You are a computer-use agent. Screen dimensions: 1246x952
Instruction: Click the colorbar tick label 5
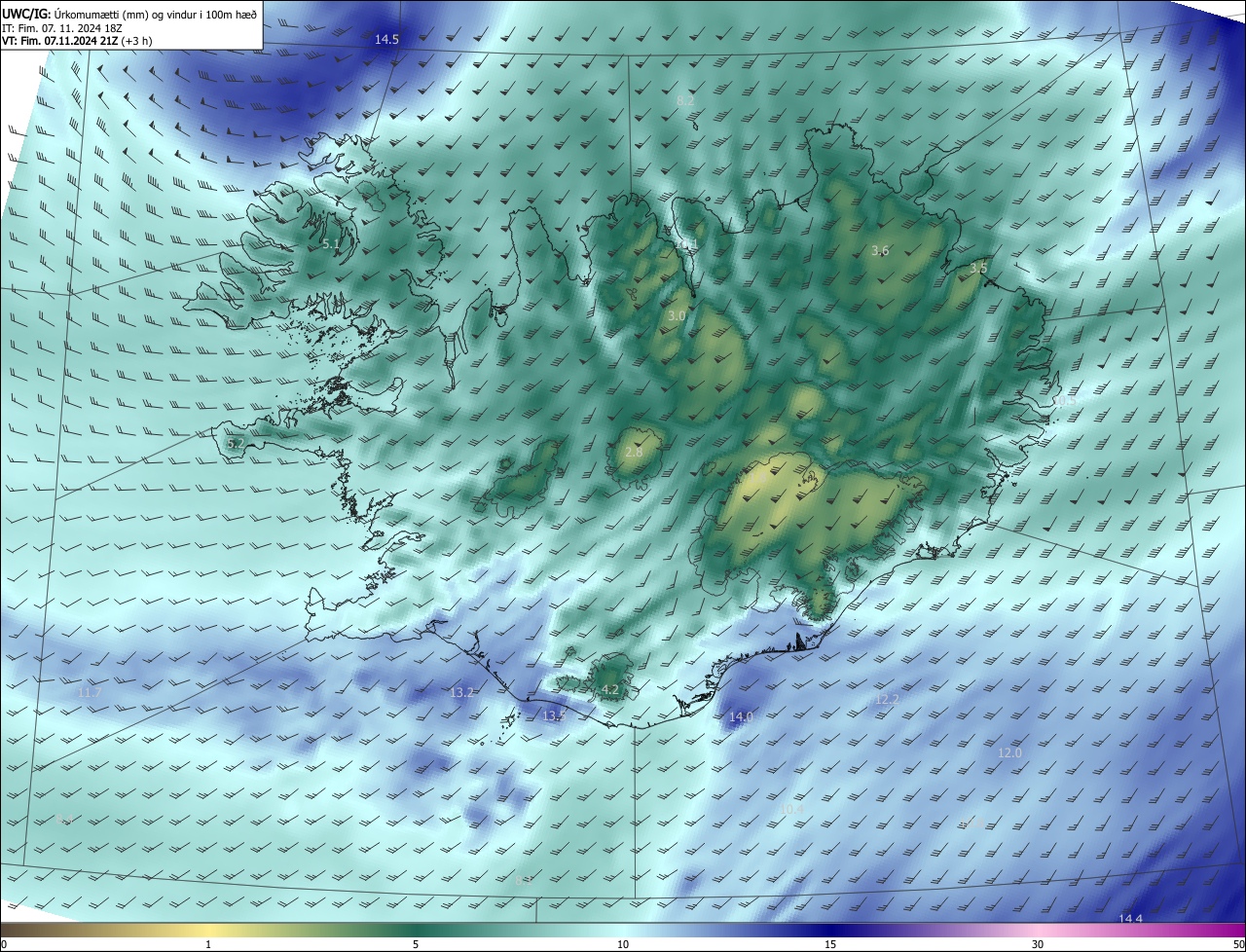[x=416, y=944]
